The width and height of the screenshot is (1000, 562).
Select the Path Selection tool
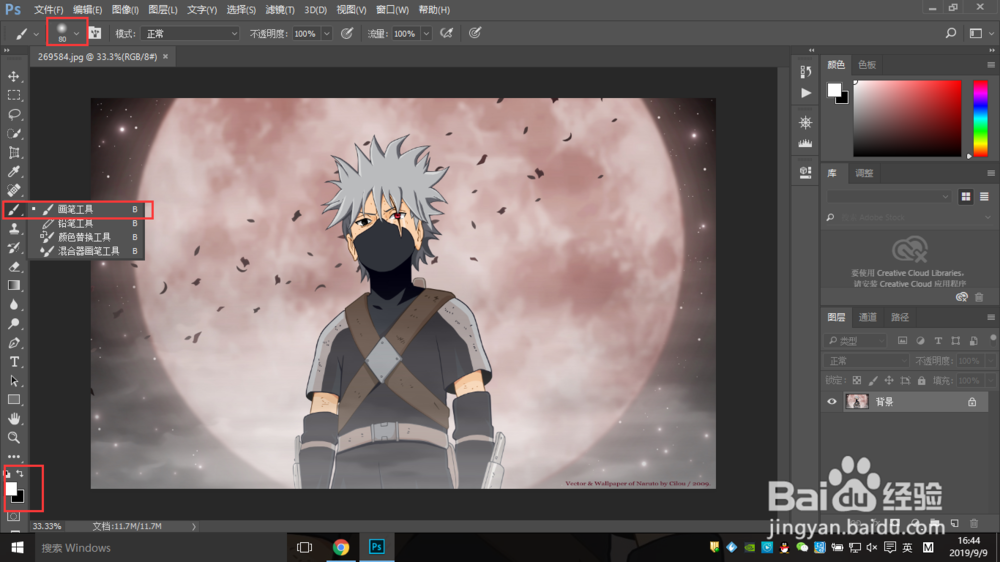coord(13,381)
